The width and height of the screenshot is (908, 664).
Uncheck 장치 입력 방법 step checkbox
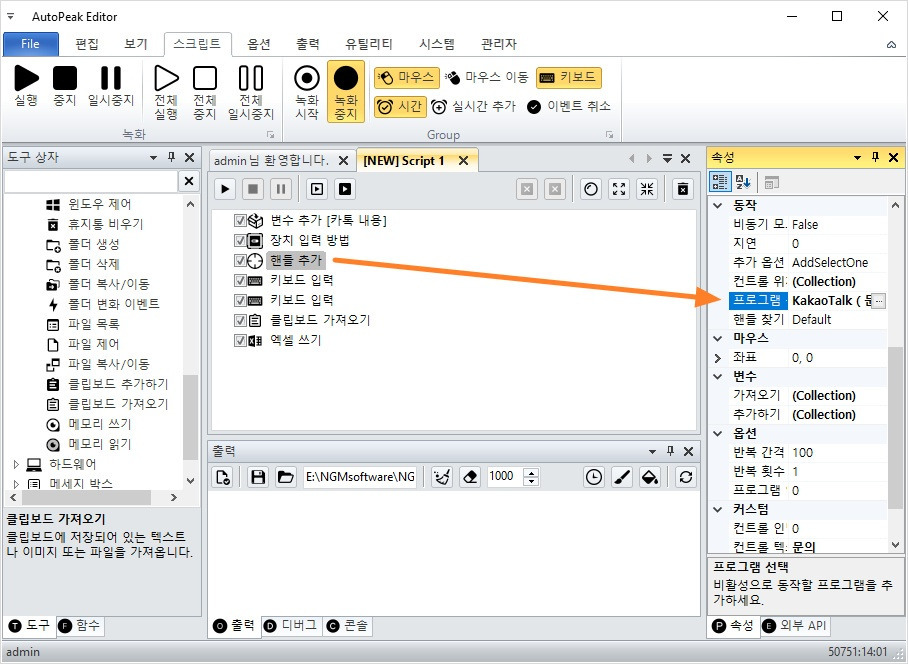click(240, 241)
